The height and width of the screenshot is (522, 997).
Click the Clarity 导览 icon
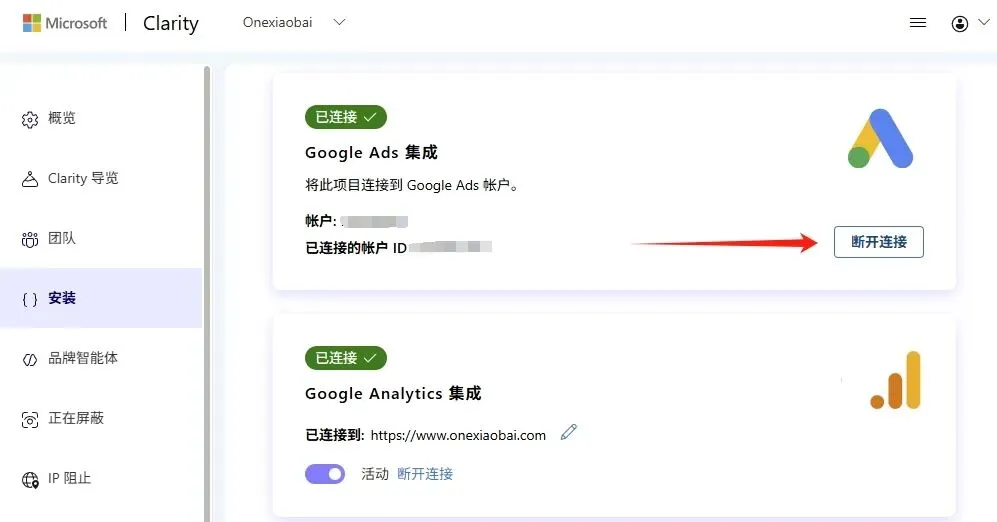click(30, 179)
